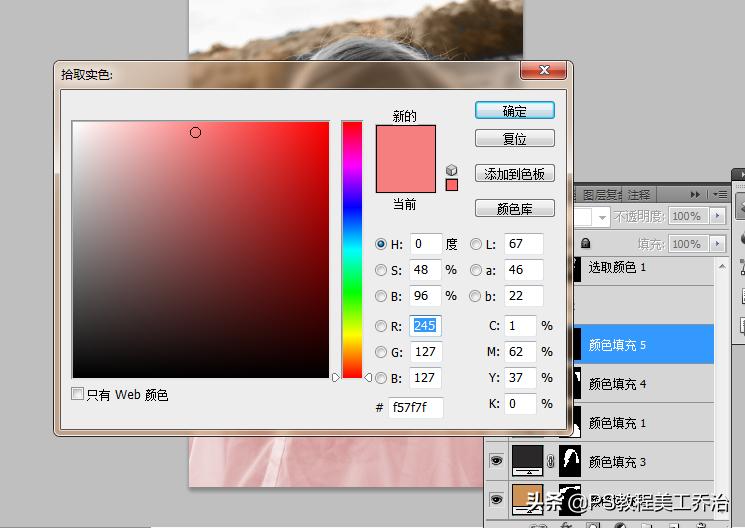Click a rainbow position on the vertical hue slider
The image size is (745, 528).
click(352, 250)
